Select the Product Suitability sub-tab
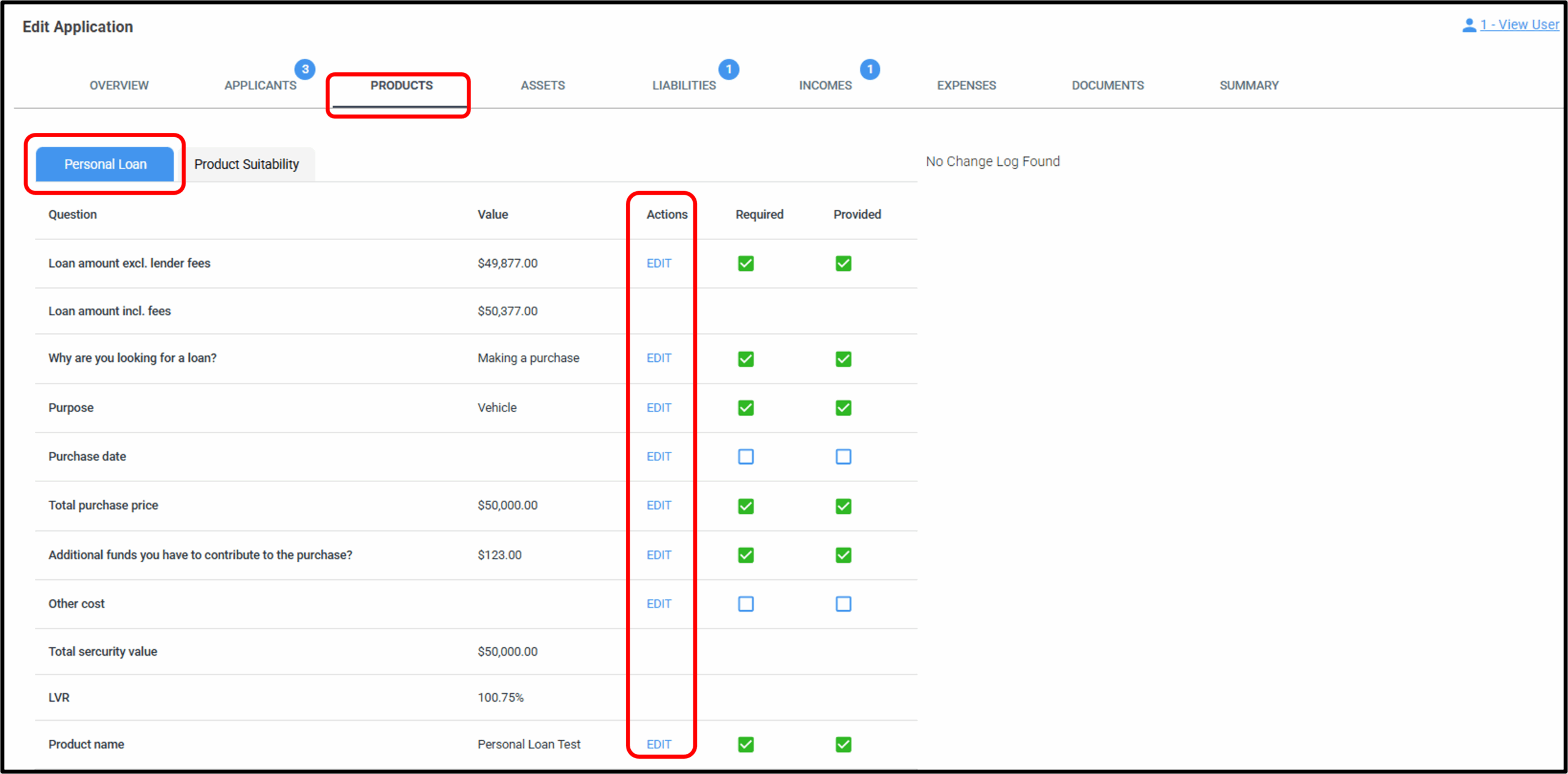 coord(247,164)
